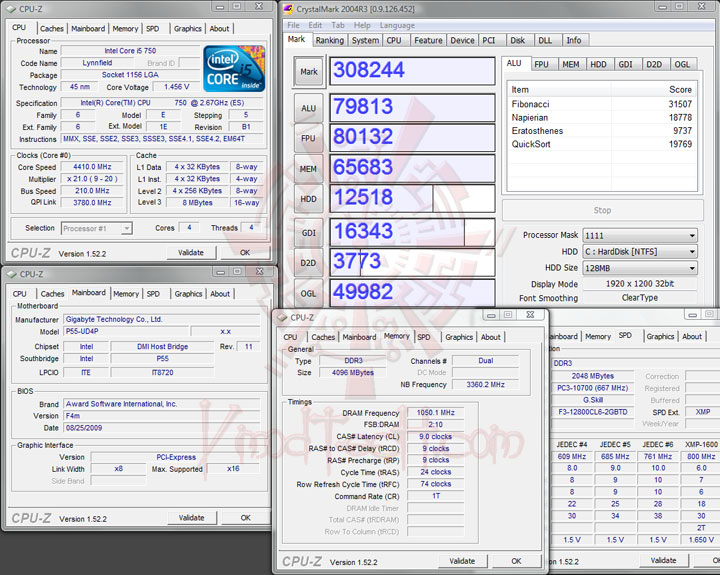Image resolution: width=720 pixels, height=575 pixels.
Task: Click the GDI score bar 16343
Action: click(x=412, y=232)
